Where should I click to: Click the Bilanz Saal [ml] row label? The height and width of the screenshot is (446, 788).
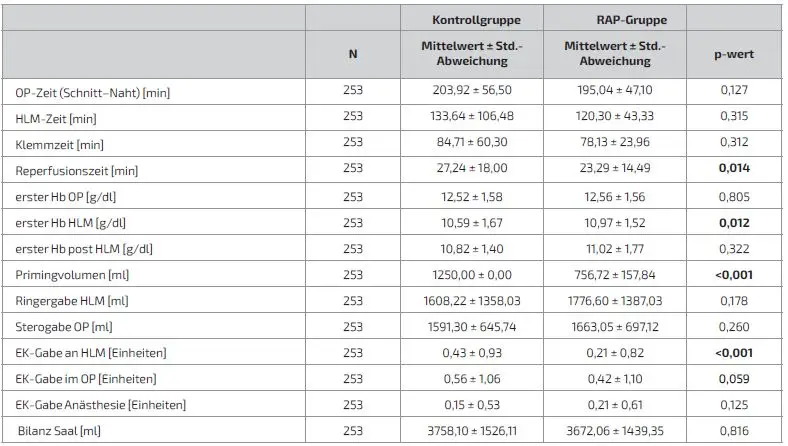[63, 432]
